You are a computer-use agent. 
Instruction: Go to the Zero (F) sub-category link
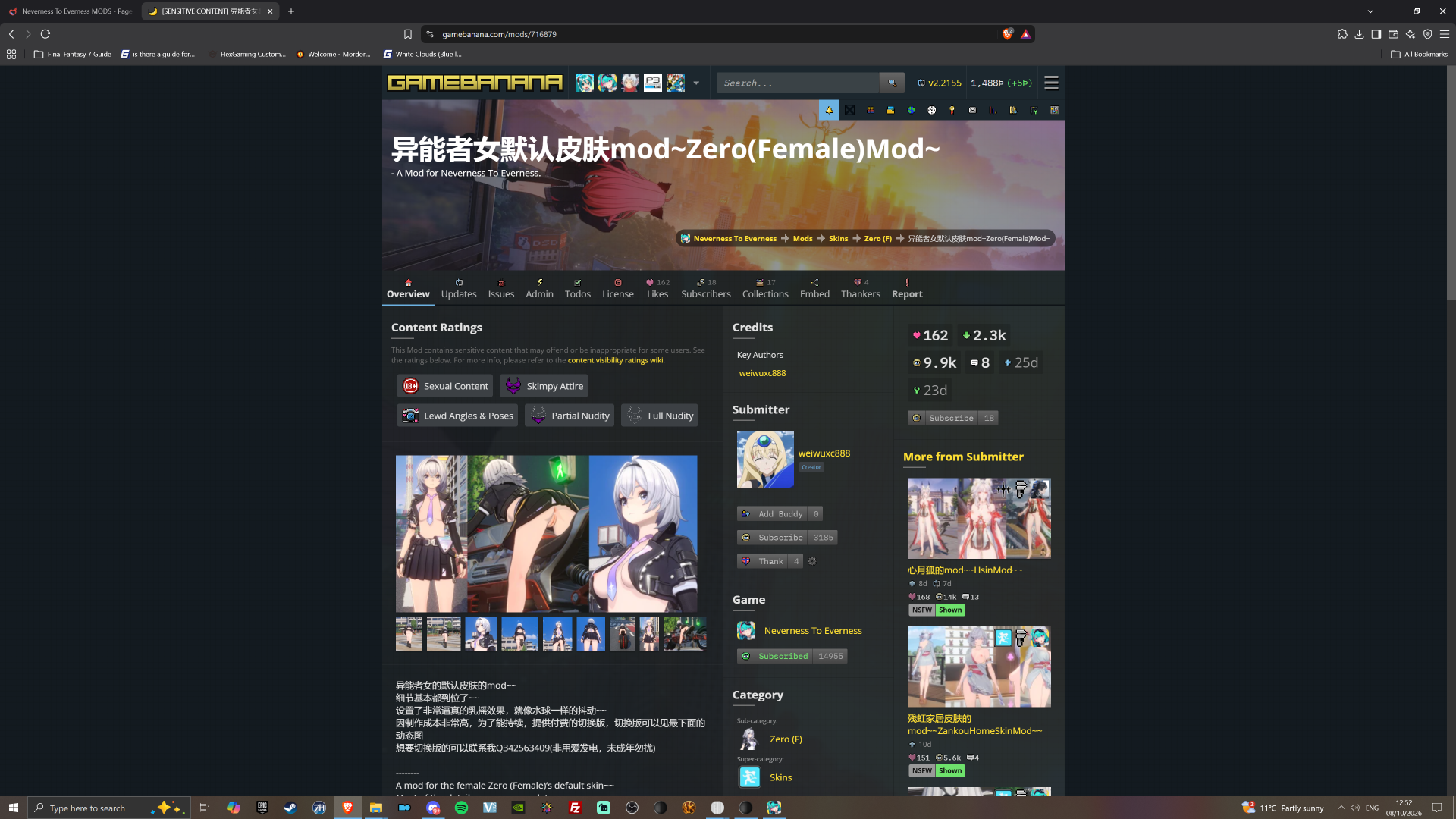tap(786, 739)
